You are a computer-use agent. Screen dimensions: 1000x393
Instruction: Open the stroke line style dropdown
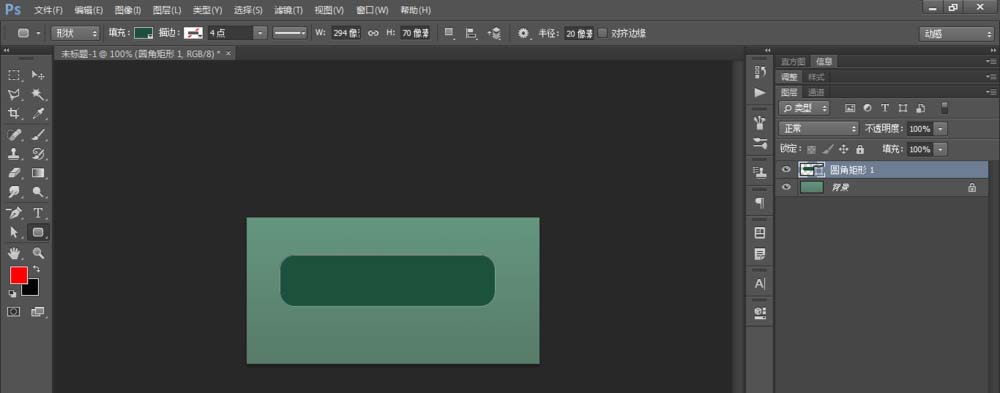click(x=290, y=33)
